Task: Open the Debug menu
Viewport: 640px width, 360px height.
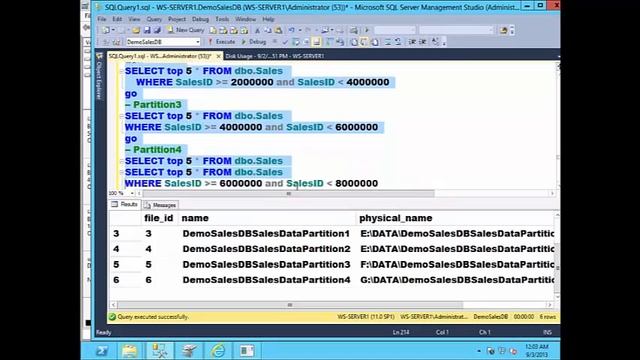Action: point(200,19)
